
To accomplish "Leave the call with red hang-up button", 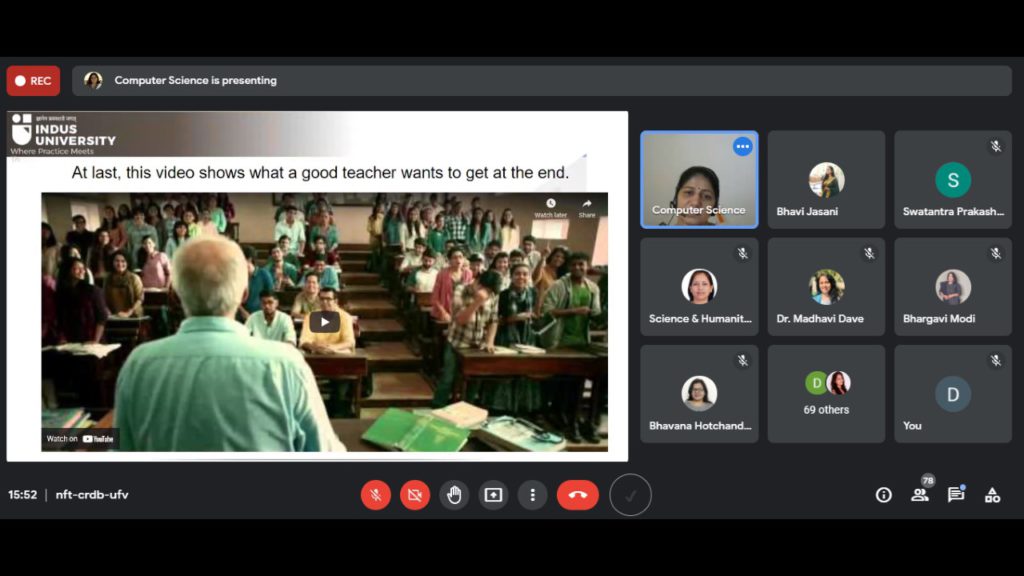I will click(x=577, y=495).
